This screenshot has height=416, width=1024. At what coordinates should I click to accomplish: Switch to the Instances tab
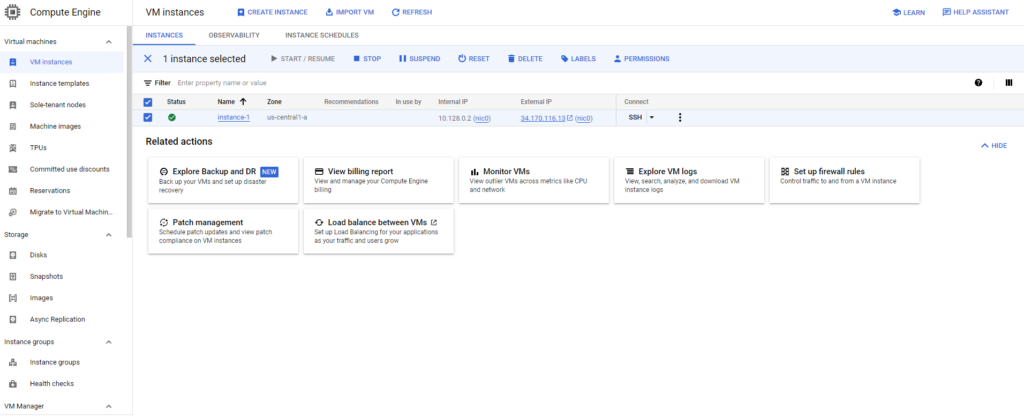click(164, 35)
